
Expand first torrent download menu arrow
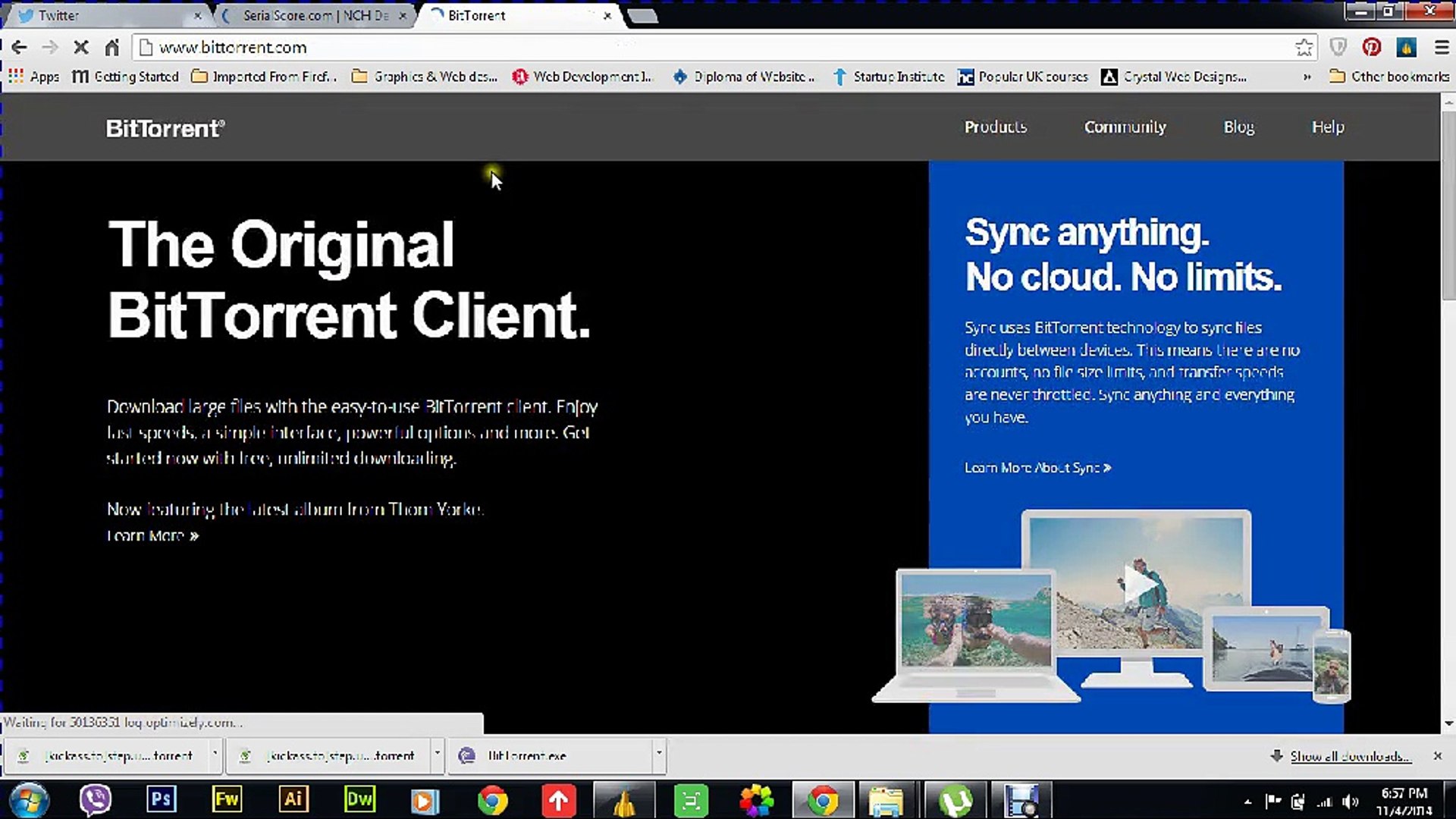pos(215,754)
